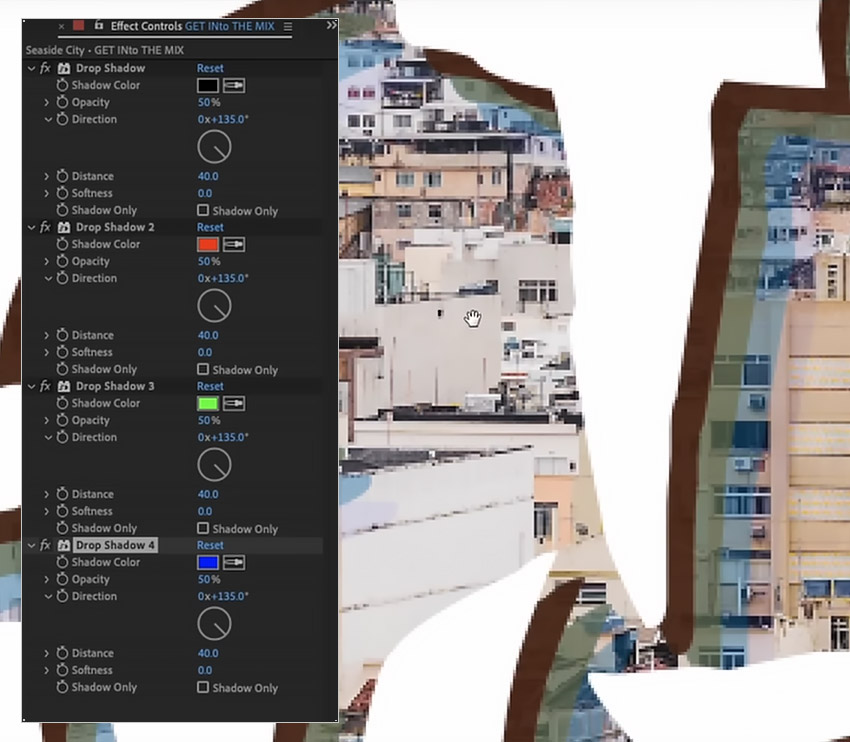This screenshot has width=850, height=742.
Task: Open the green Shadow Color swatch
Action: (x=208, y=403)
